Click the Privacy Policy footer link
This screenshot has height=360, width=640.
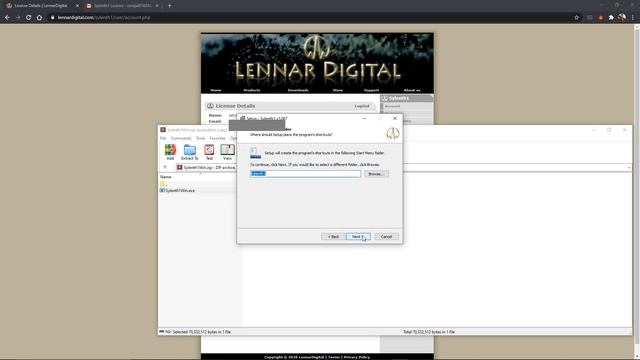pos(357,357)
